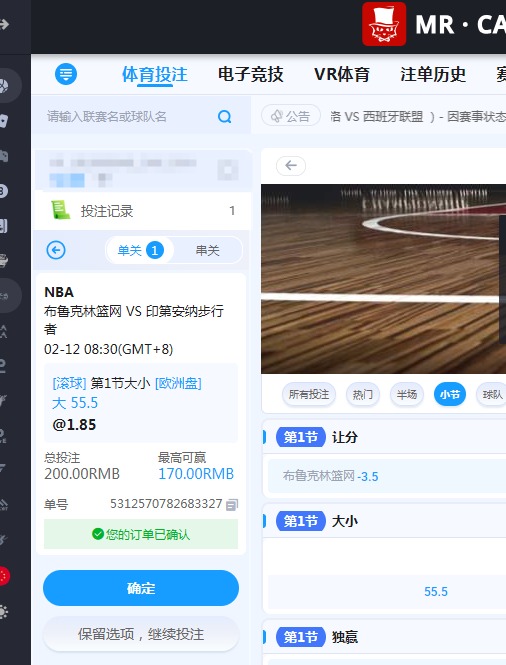Click the 170.00RMB max win amount

click(x=196, y=474)
